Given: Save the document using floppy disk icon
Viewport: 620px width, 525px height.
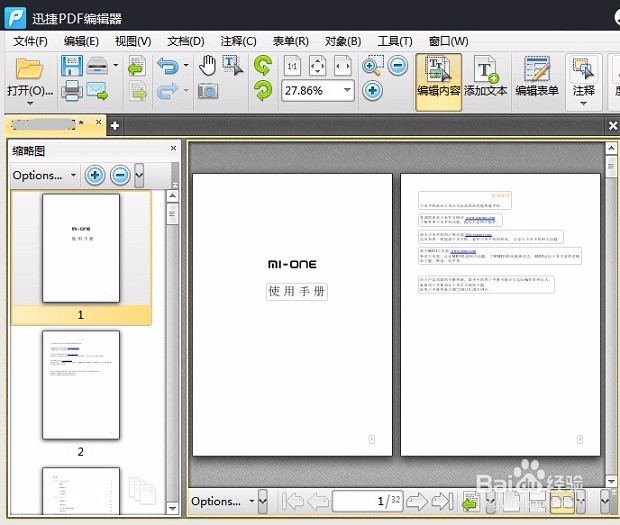Looking at the screenshot, I should (72, 66).
